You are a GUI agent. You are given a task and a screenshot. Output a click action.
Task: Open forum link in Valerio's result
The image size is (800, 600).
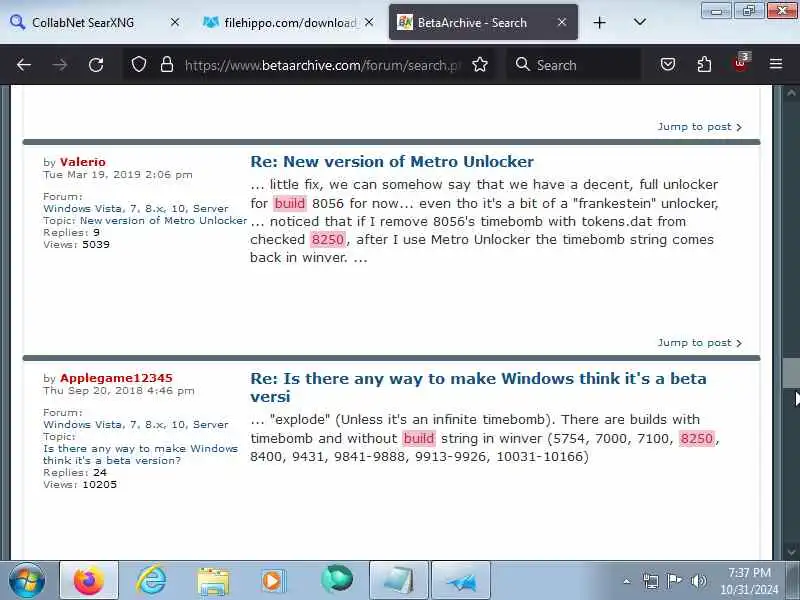click(x=136, y=209)
